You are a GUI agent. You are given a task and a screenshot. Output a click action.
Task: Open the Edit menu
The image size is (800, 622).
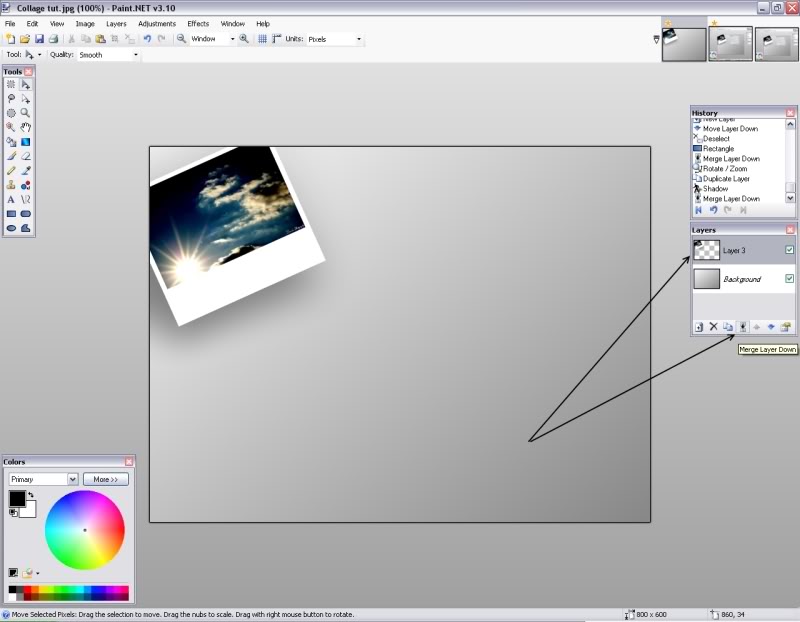(32, 23)
